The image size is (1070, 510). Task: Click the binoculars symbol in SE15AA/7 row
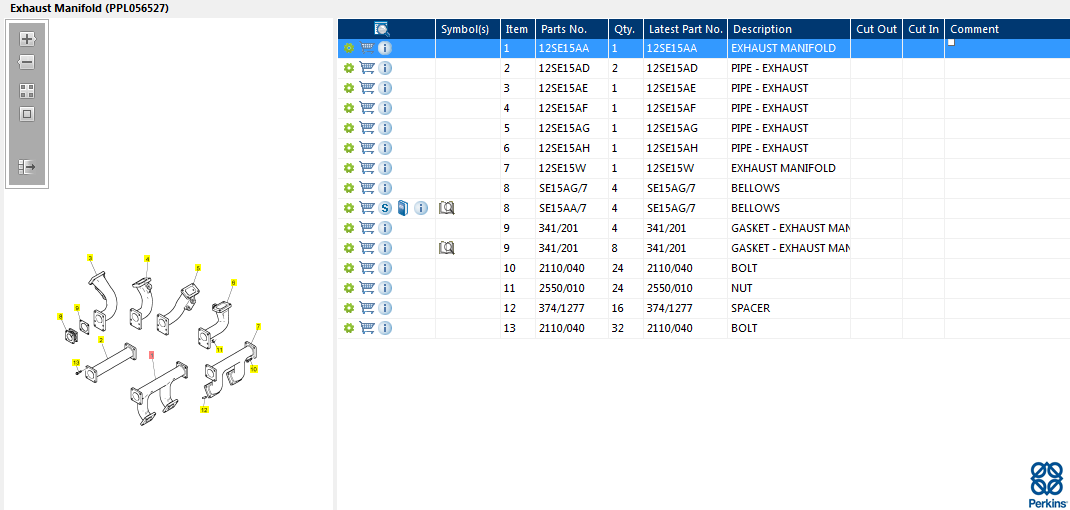(x=447, y=208)
